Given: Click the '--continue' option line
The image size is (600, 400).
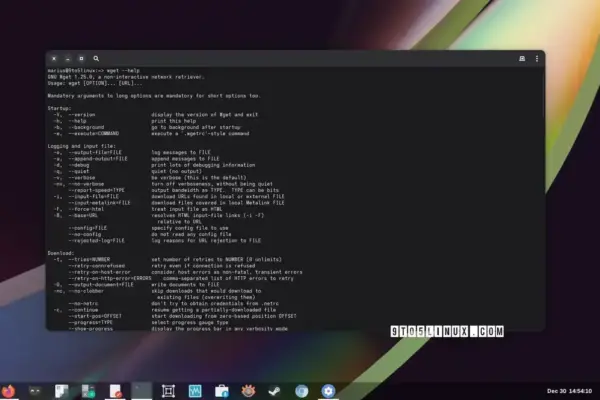Looking at the screenshot, I should (165, 310).
